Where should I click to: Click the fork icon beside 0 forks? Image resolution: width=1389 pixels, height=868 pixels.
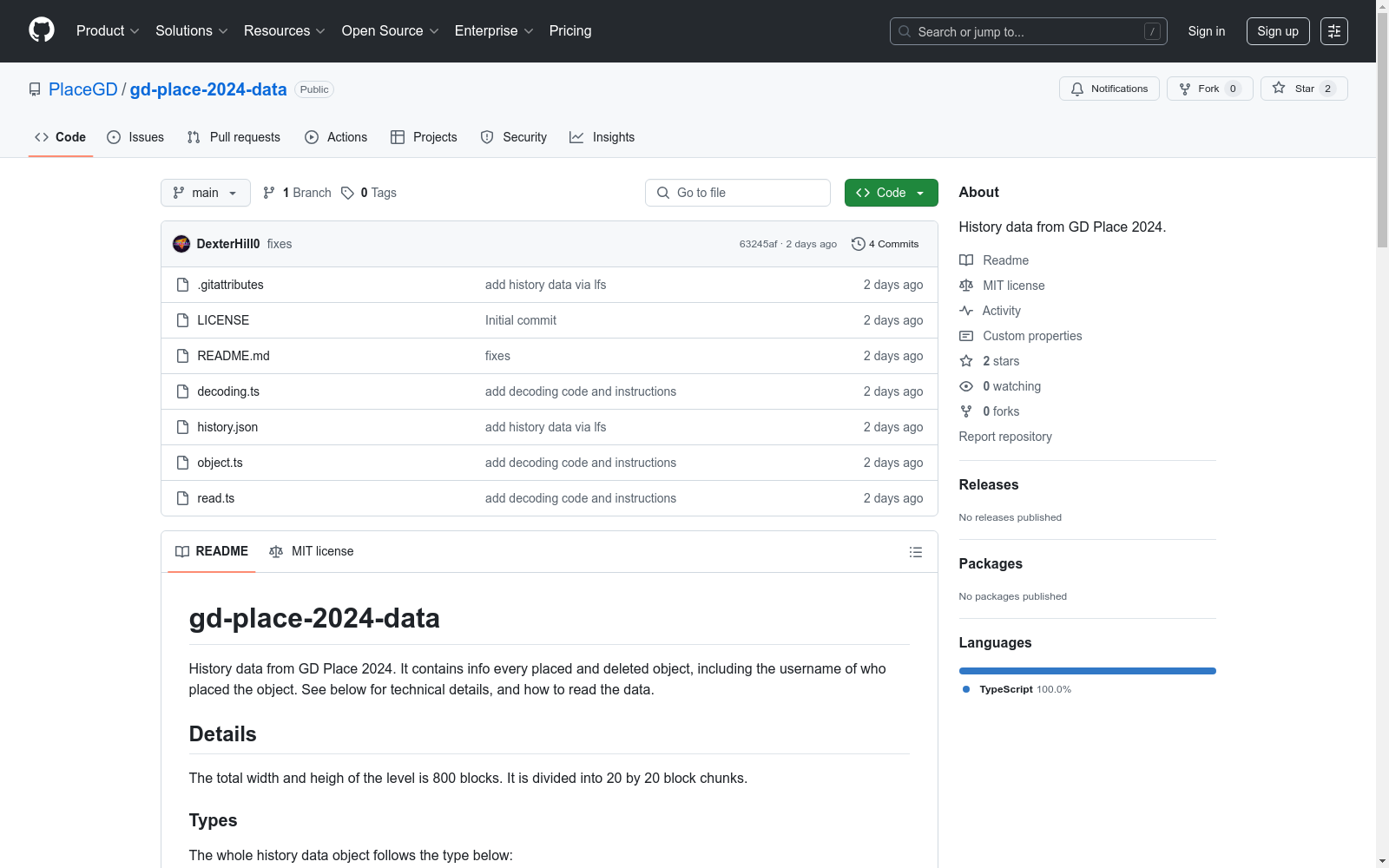click(x=966, y=411)
